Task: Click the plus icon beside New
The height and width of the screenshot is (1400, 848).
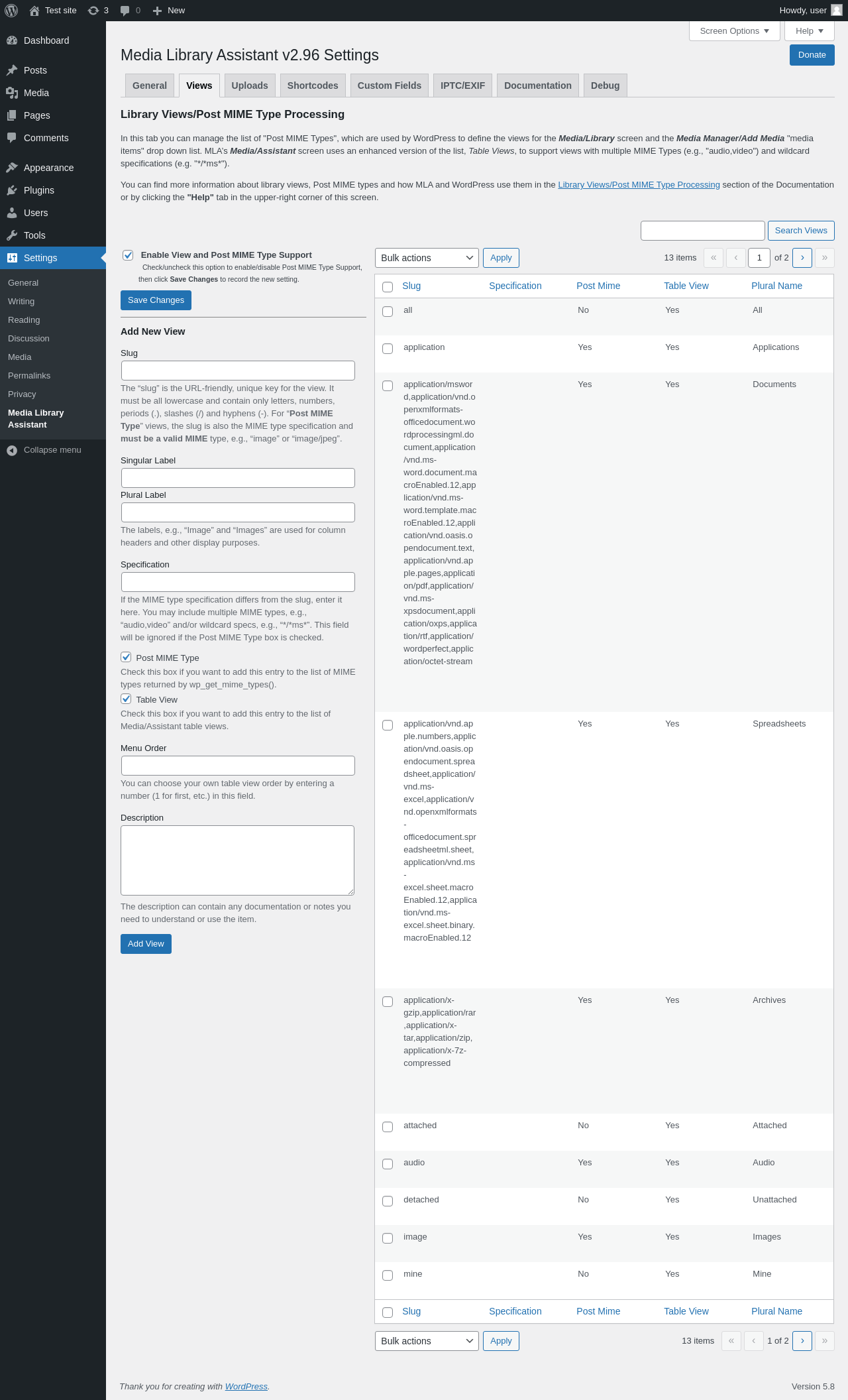Action: [157, 11]
